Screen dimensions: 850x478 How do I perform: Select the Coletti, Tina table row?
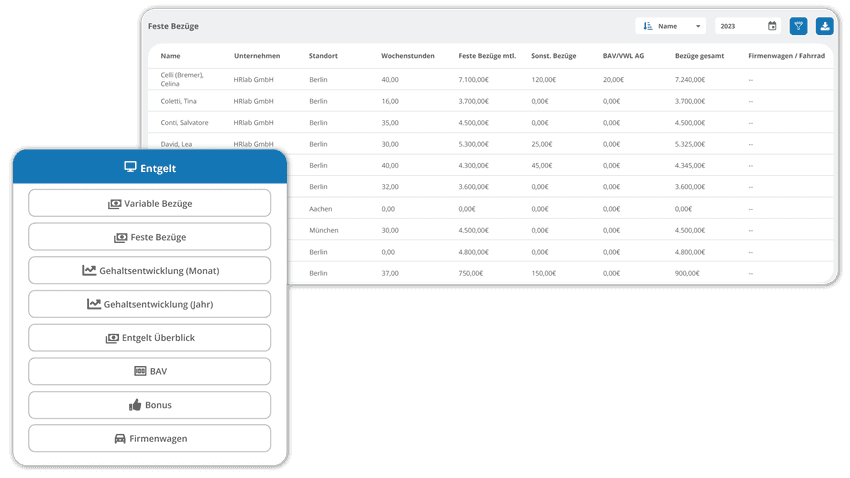491,101
